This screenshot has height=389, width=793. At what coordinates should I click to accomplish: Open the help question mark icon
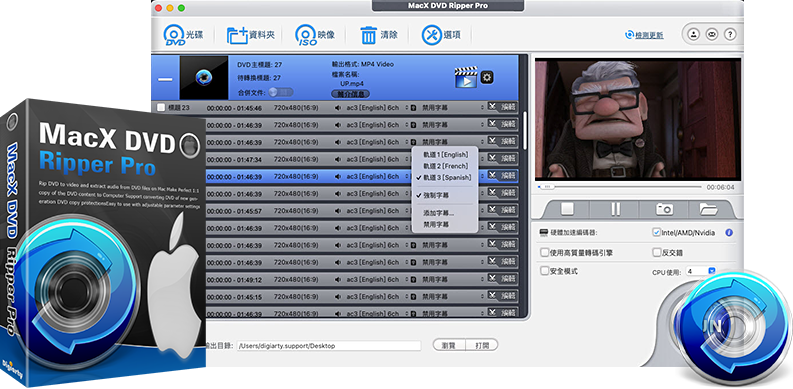pos(730,34)
